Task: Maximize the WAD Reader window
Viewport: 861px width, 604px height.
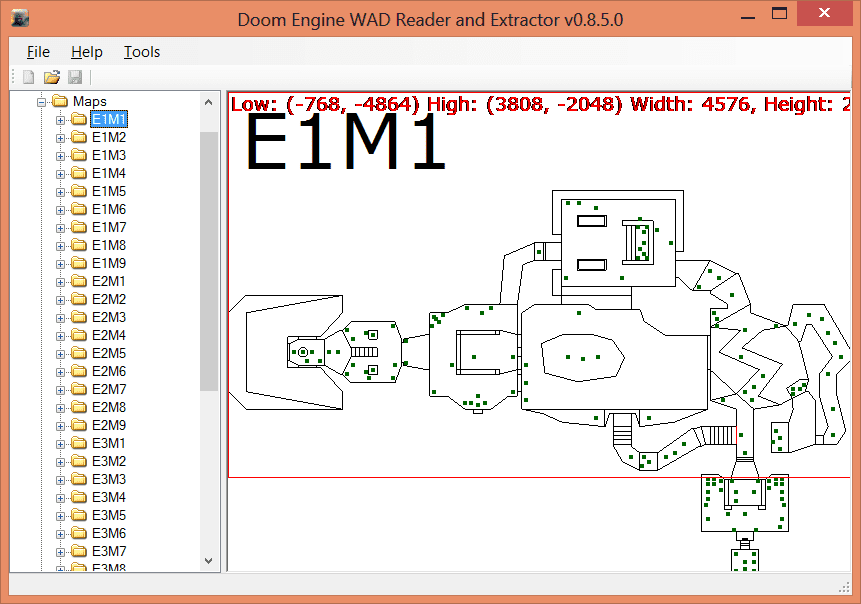Action: [x=779, y=14]
